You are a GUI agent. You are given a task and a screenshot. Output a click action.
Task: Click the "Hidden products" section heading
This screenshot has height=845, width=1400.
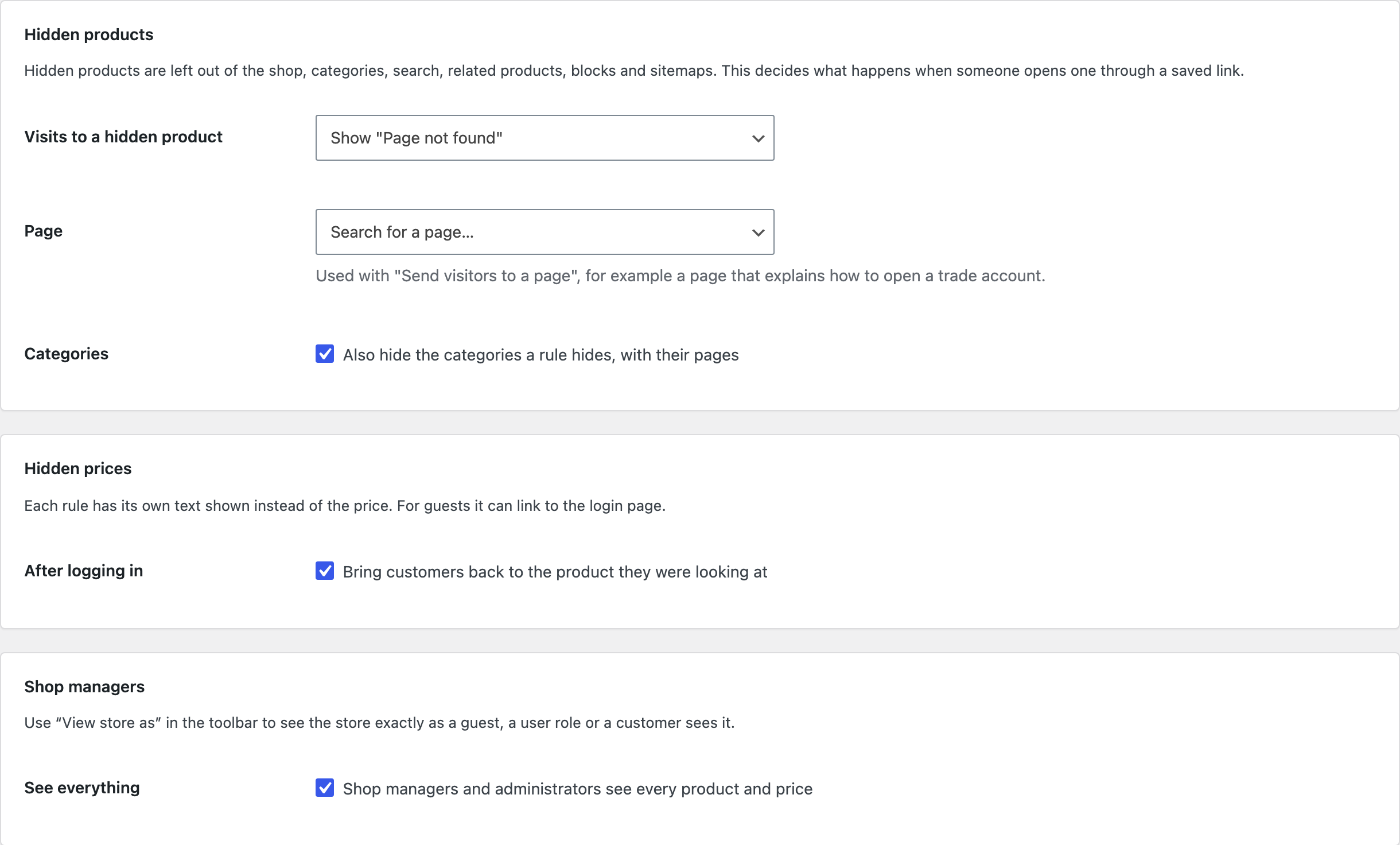coord(89,34)
